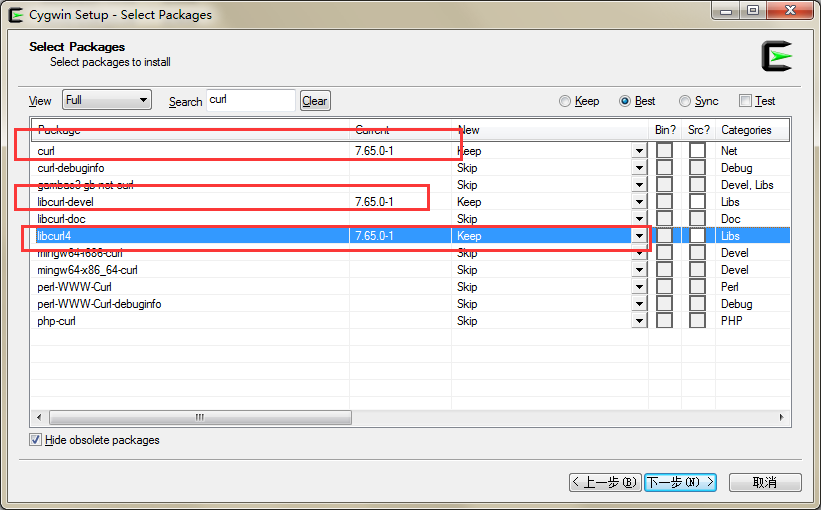This screenshot has width=821, height=510.
Task: Toggle the Src checkbox for libcurl-devel row
Action: pyautogui.click(x=697, y=202)
